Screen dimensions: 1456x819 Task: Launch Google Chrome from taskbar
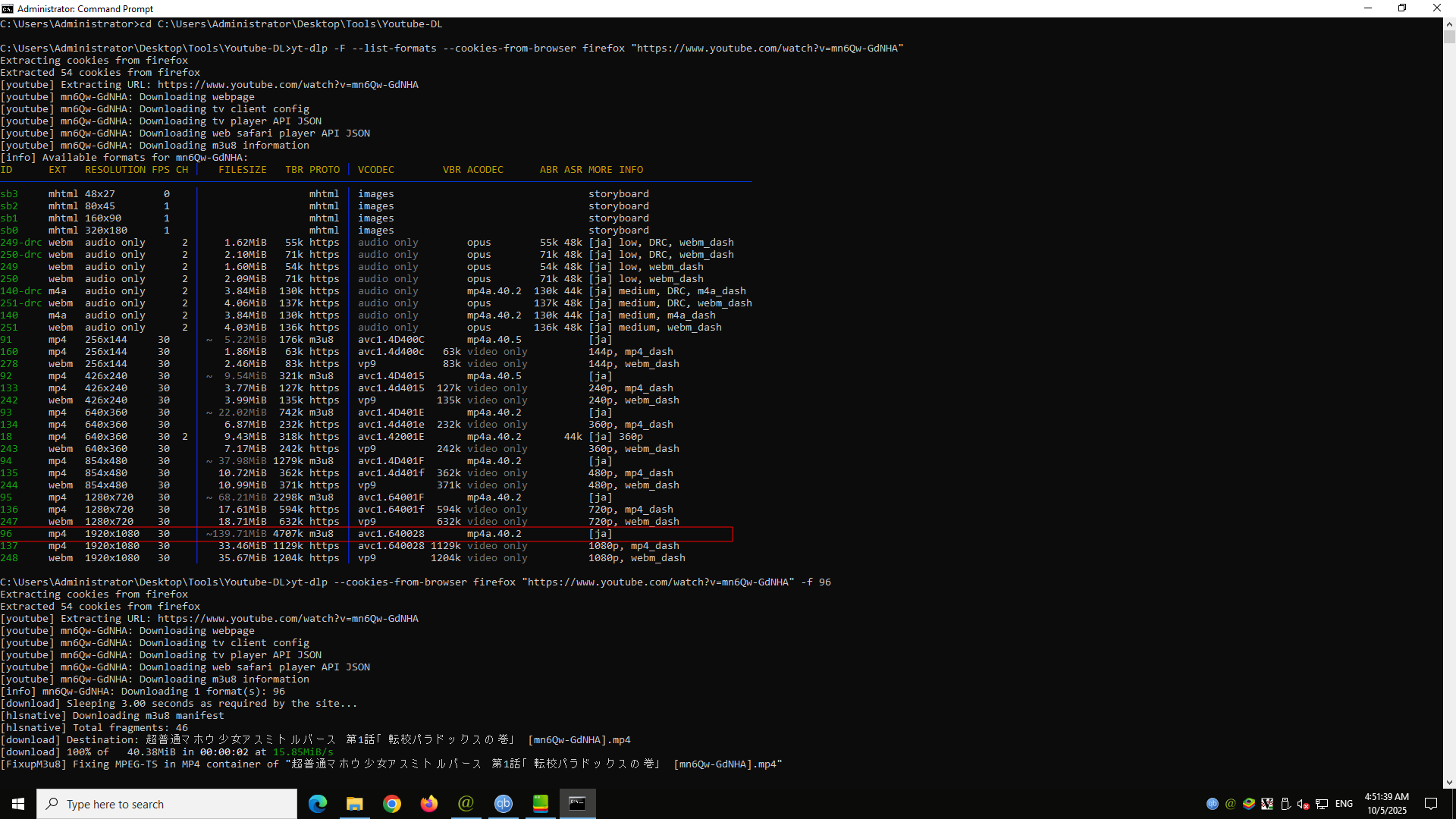pos(392,804)
